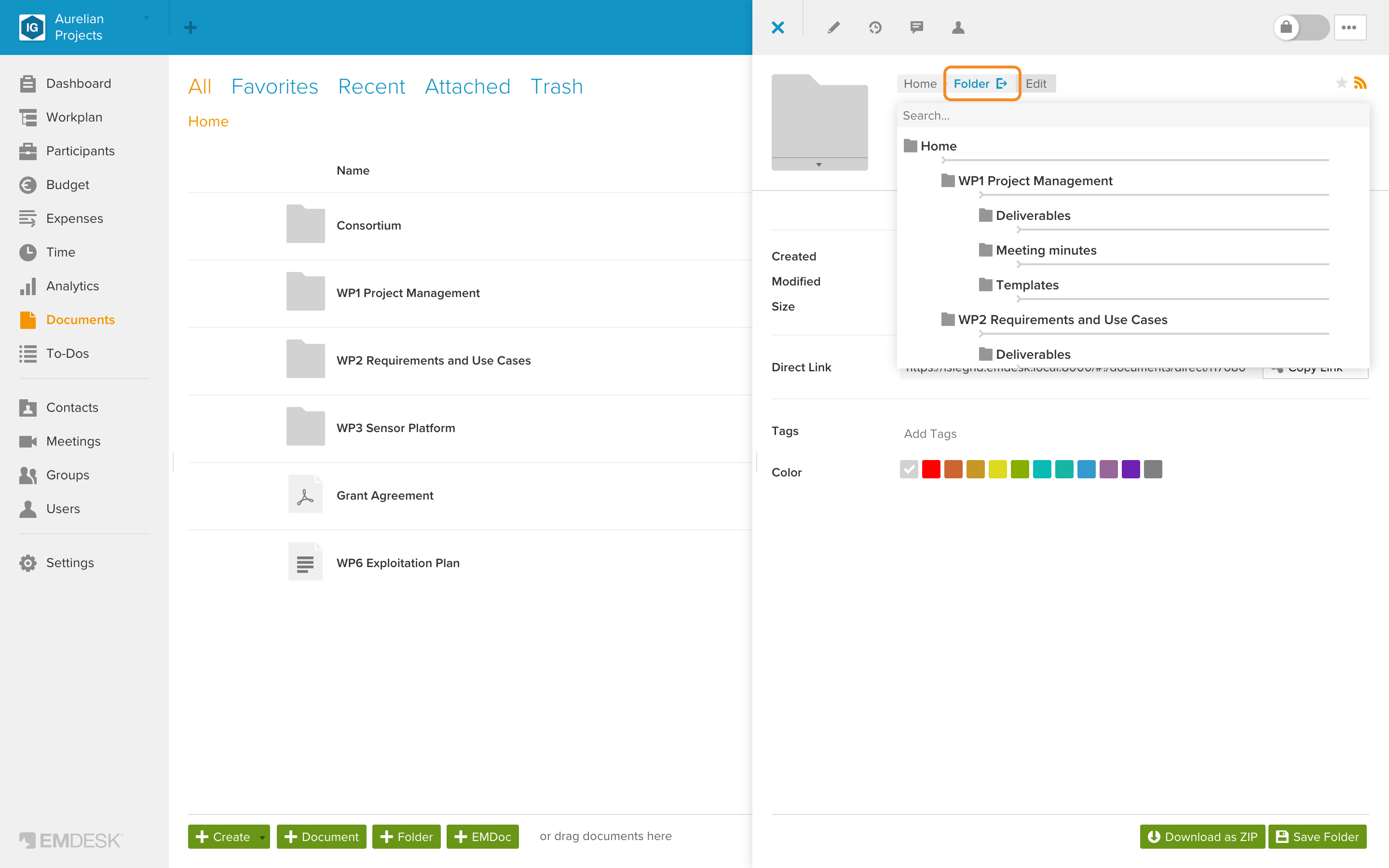Toggle the lock switch for folder
This screenshot has height=868, width=1389.
click(x=1301, y=27)
